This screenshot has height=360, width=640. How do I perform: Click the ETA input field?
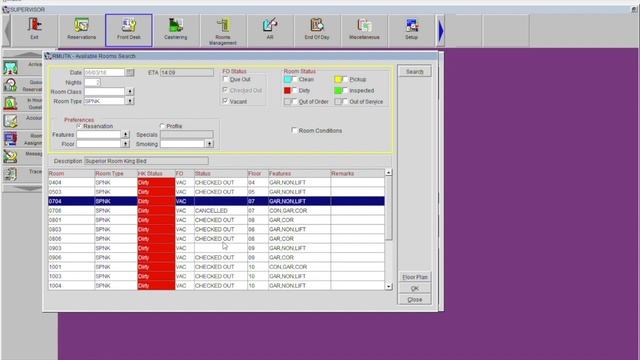187,72
